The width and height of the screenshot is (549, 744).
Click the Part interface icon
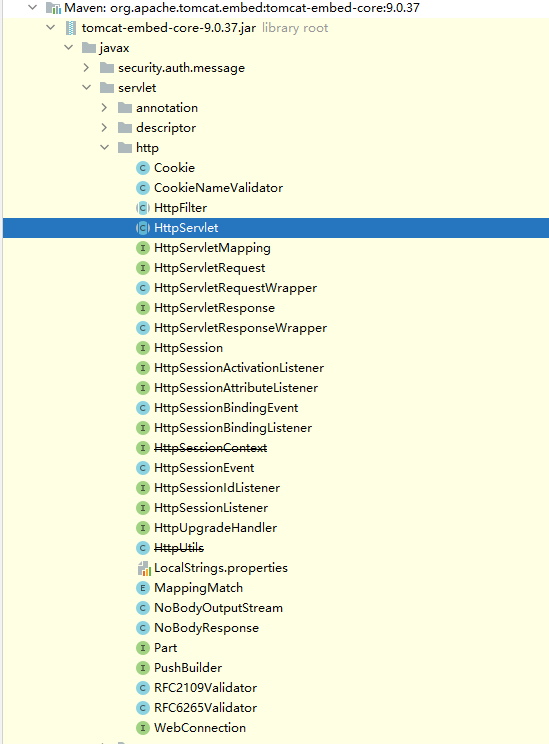pos(143,648)
